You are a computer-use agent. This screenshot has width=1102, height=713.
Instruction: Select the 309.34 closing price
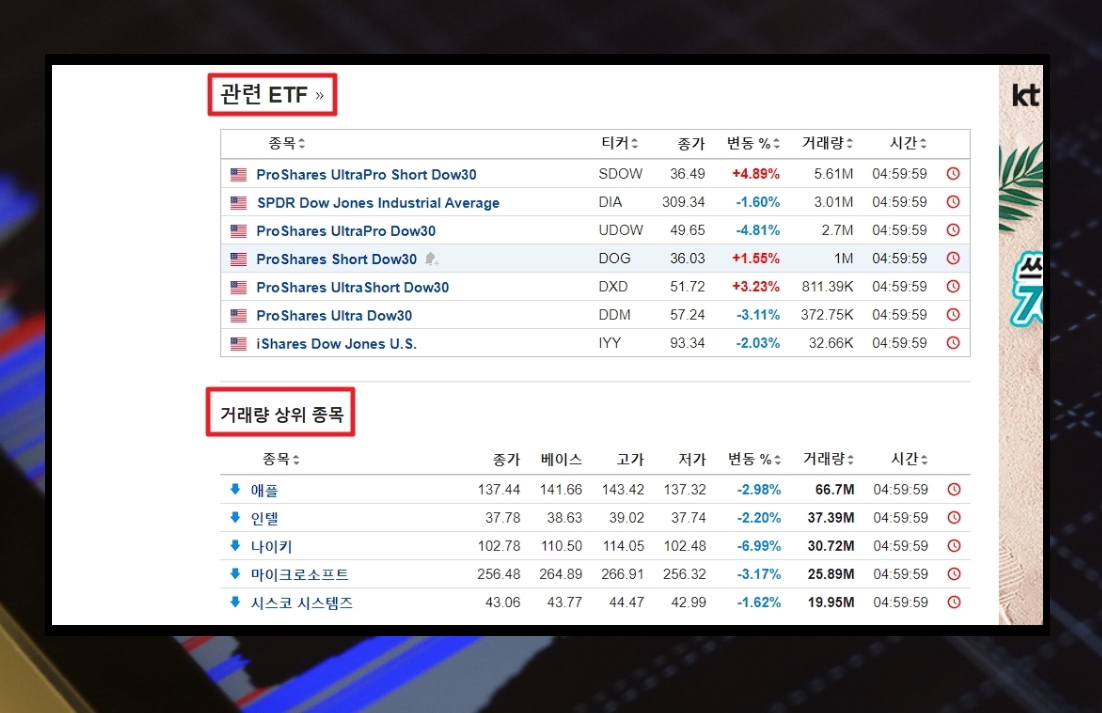click(x=683, y=202)
